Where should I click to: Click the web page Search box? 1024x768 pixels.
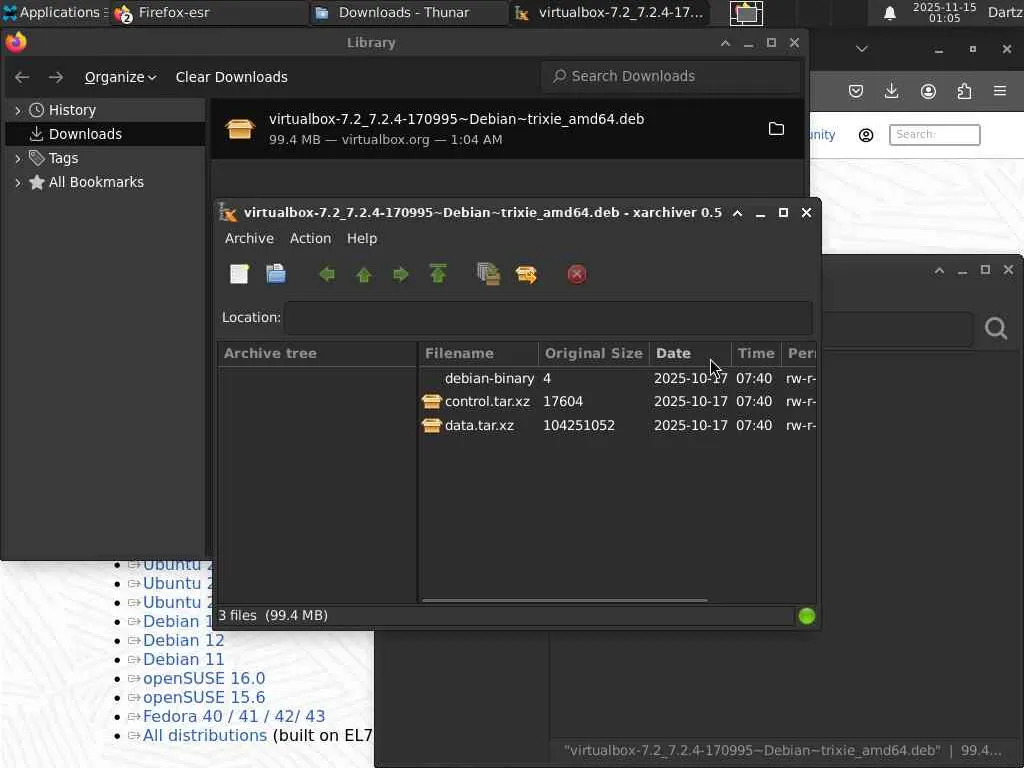click(935, 135)
